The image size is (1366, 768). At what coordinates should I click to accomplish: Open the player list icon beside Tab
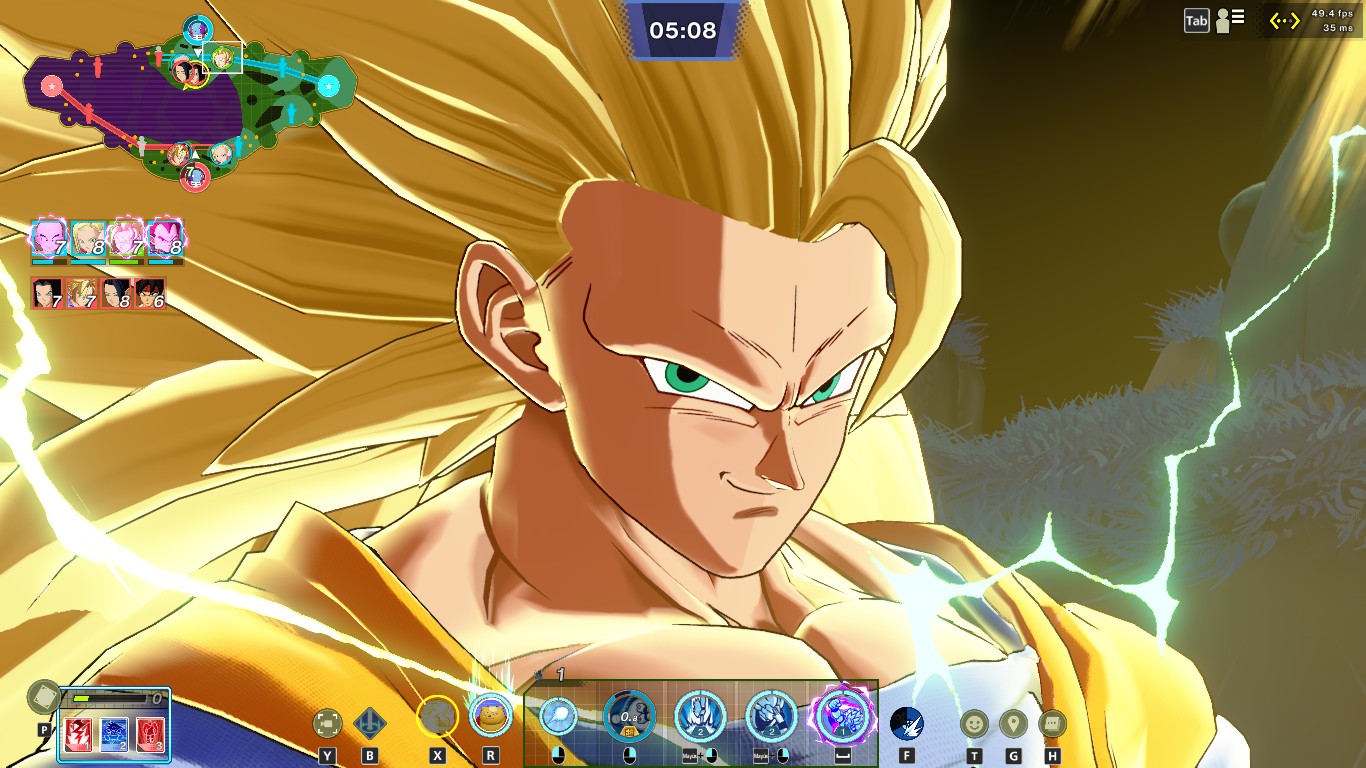click(x=1229, y=20)
